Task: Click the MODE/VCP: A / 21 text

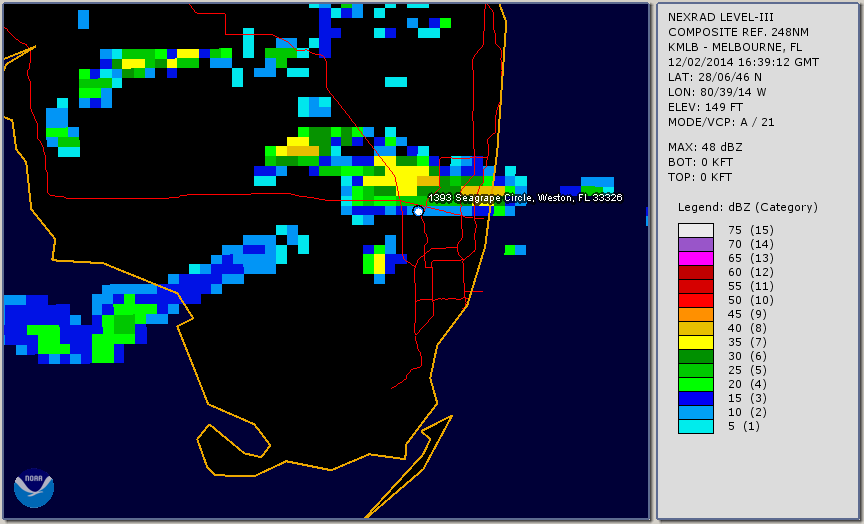Action: point(721,122)
